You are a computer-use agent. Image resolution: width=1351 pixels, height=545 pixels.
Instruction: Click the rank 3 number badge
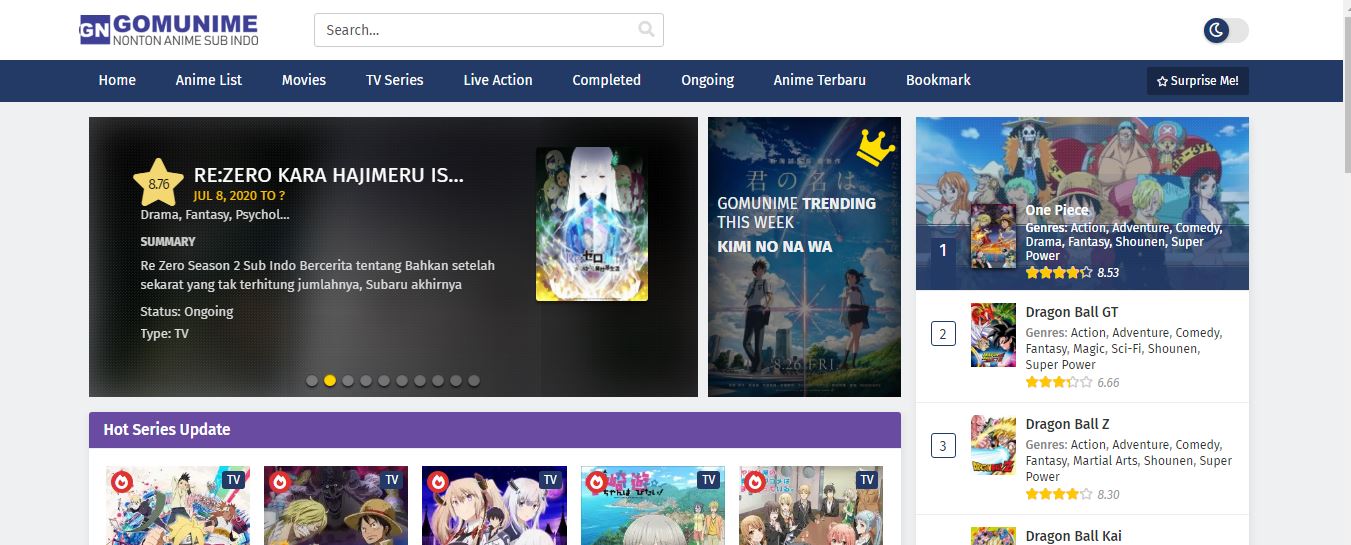point(943,445)
